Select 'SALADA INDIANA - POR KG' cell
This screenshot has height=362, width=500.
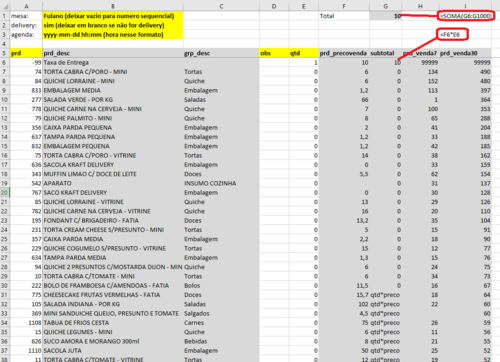[113, 304]
